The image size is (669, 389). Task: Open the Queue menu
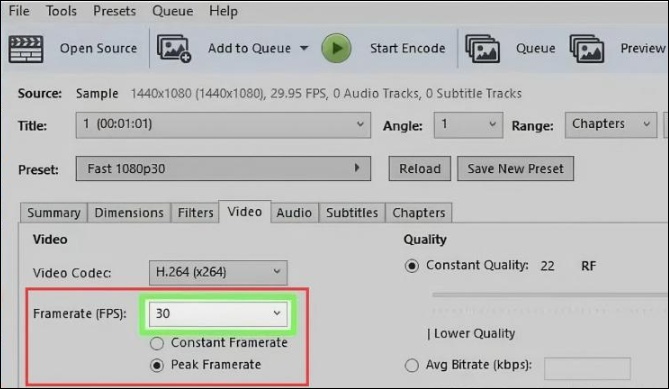(172, 11)
